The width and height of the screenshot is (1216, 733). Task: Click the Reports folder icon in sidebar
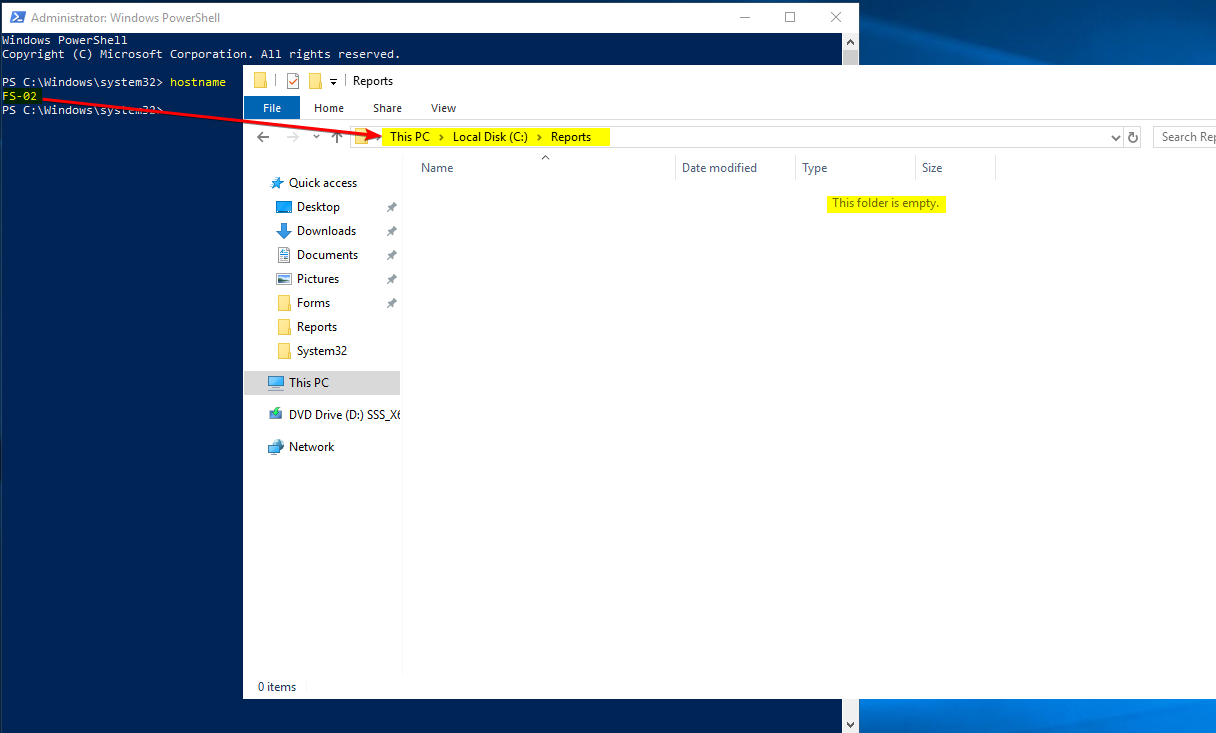click(x=283, y=327)
